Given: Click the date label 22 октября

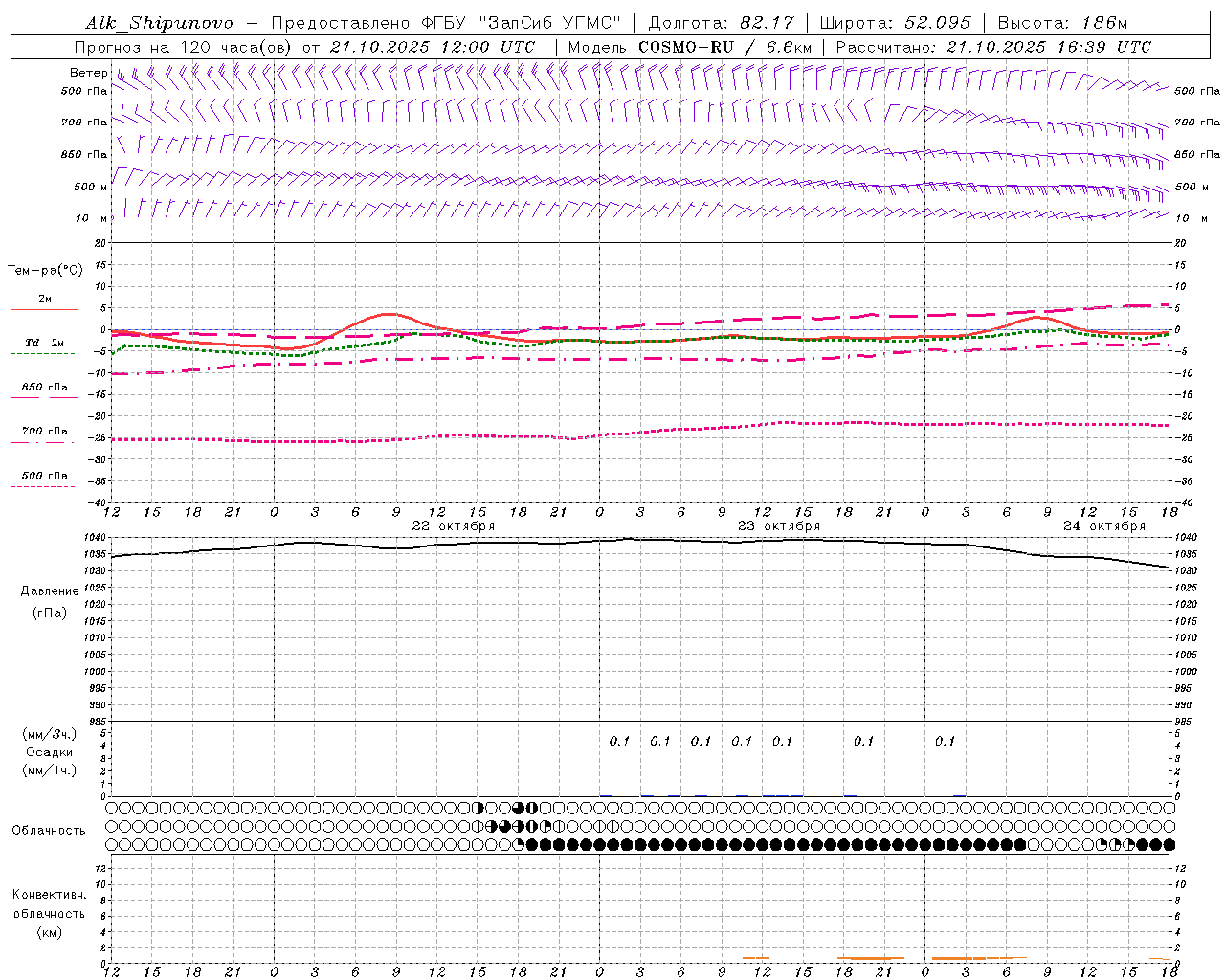Looking at the screenshot, I should tap(454, 526).
